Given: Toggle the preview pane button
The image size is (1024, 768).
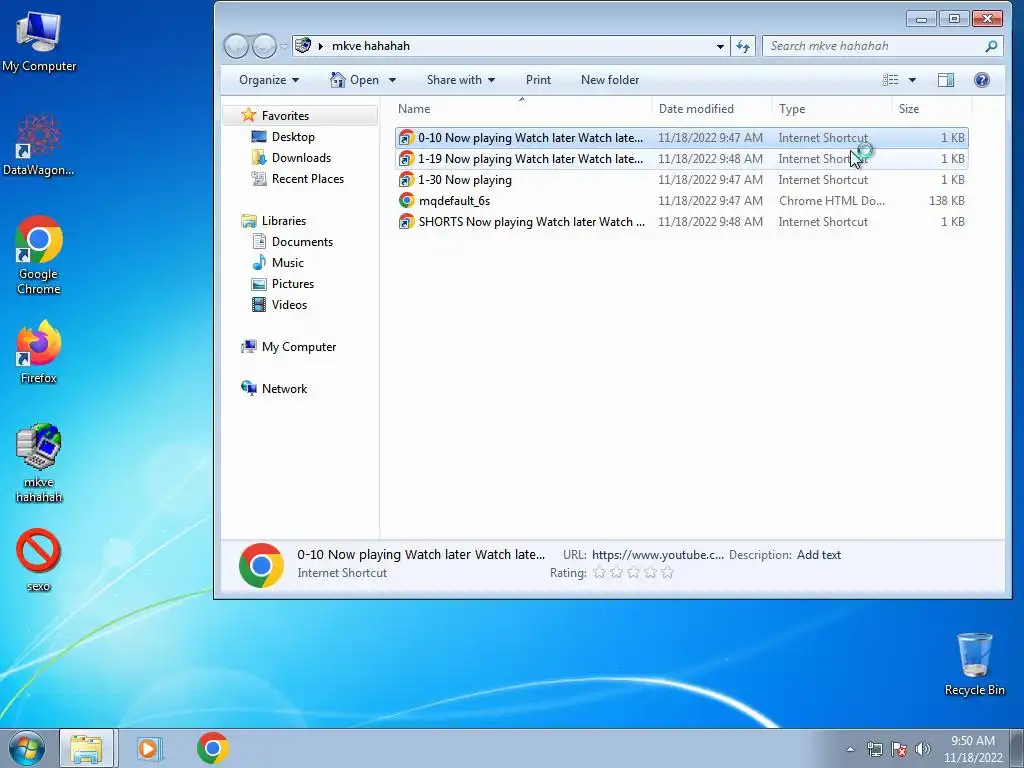Looking at the screenshot, I should pos(946,80).
